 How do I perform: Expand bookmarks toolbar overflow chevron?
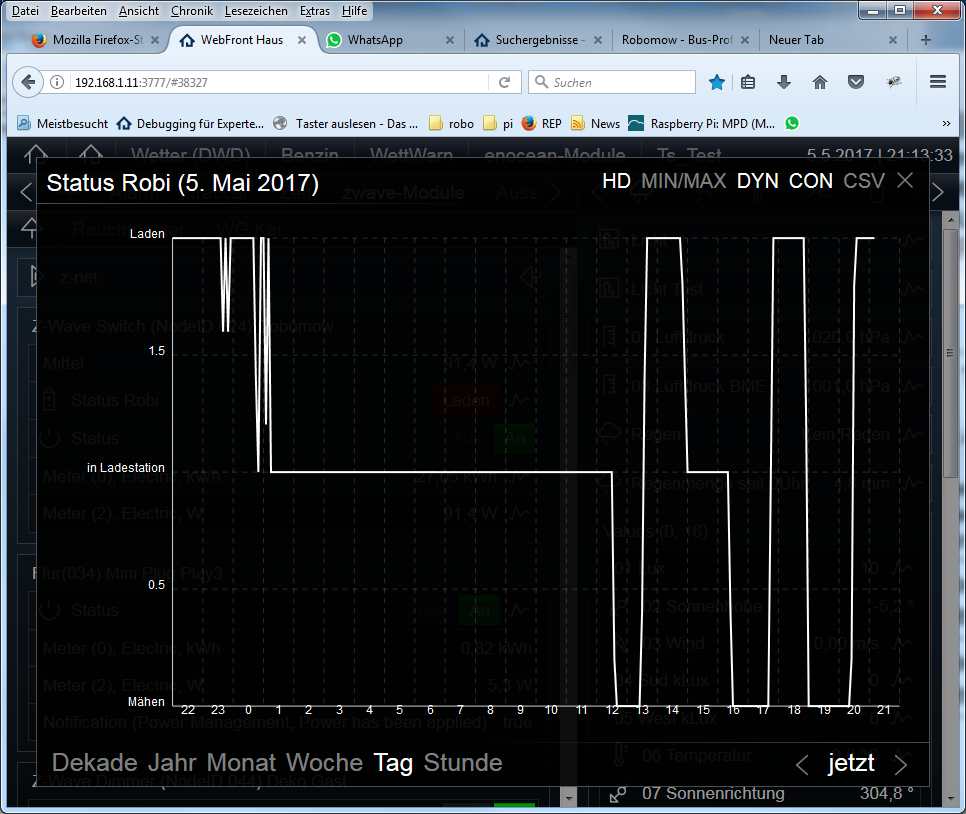click(x=946, y=123)
